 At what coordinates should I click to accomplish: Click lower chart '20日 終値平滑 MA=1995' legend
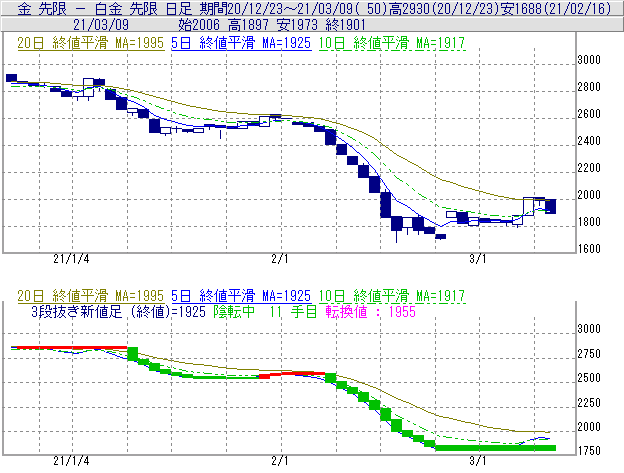(91, 296)
